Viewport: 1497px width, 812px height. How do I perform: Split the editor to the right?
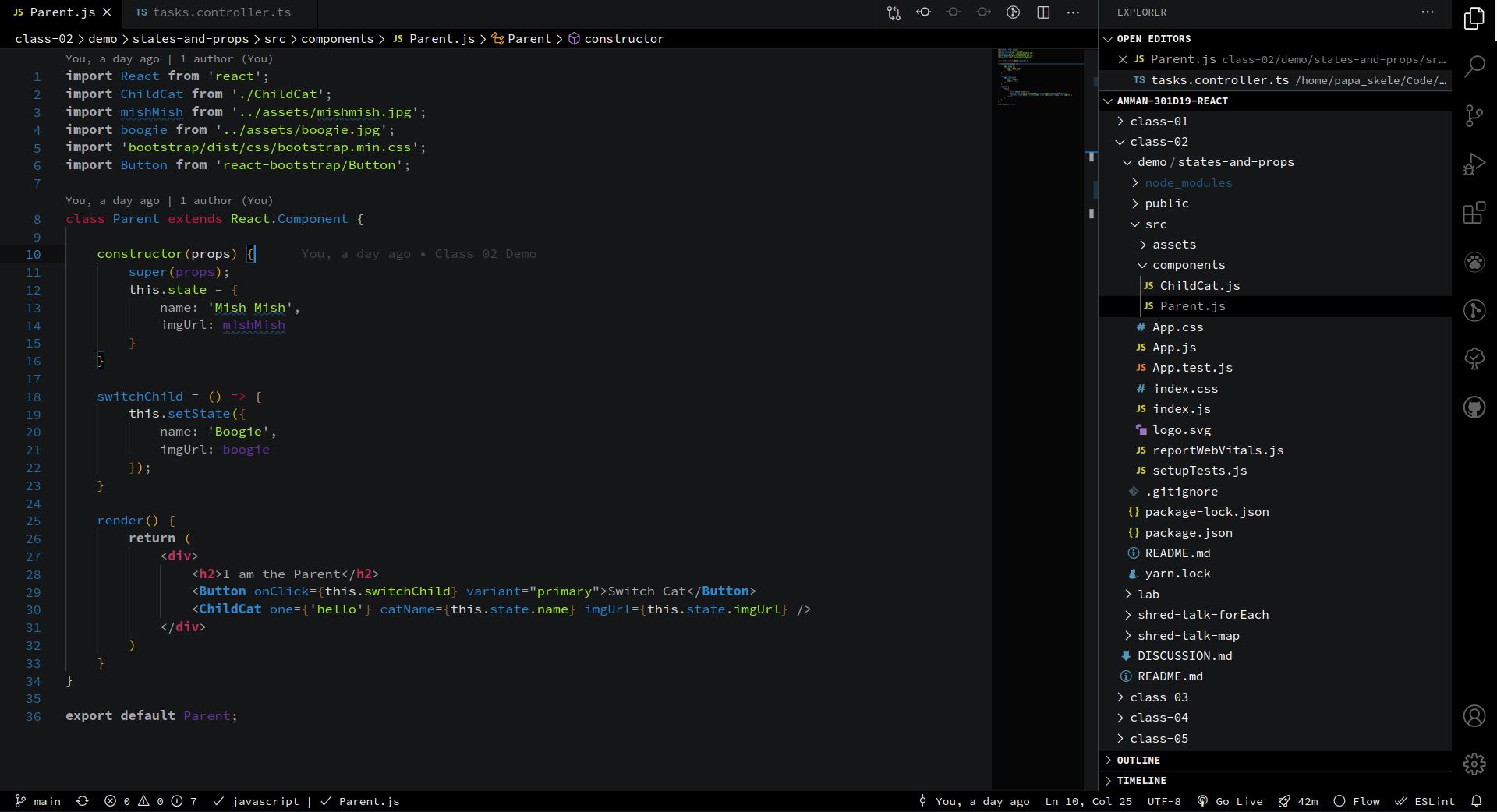coord(1043,12)
